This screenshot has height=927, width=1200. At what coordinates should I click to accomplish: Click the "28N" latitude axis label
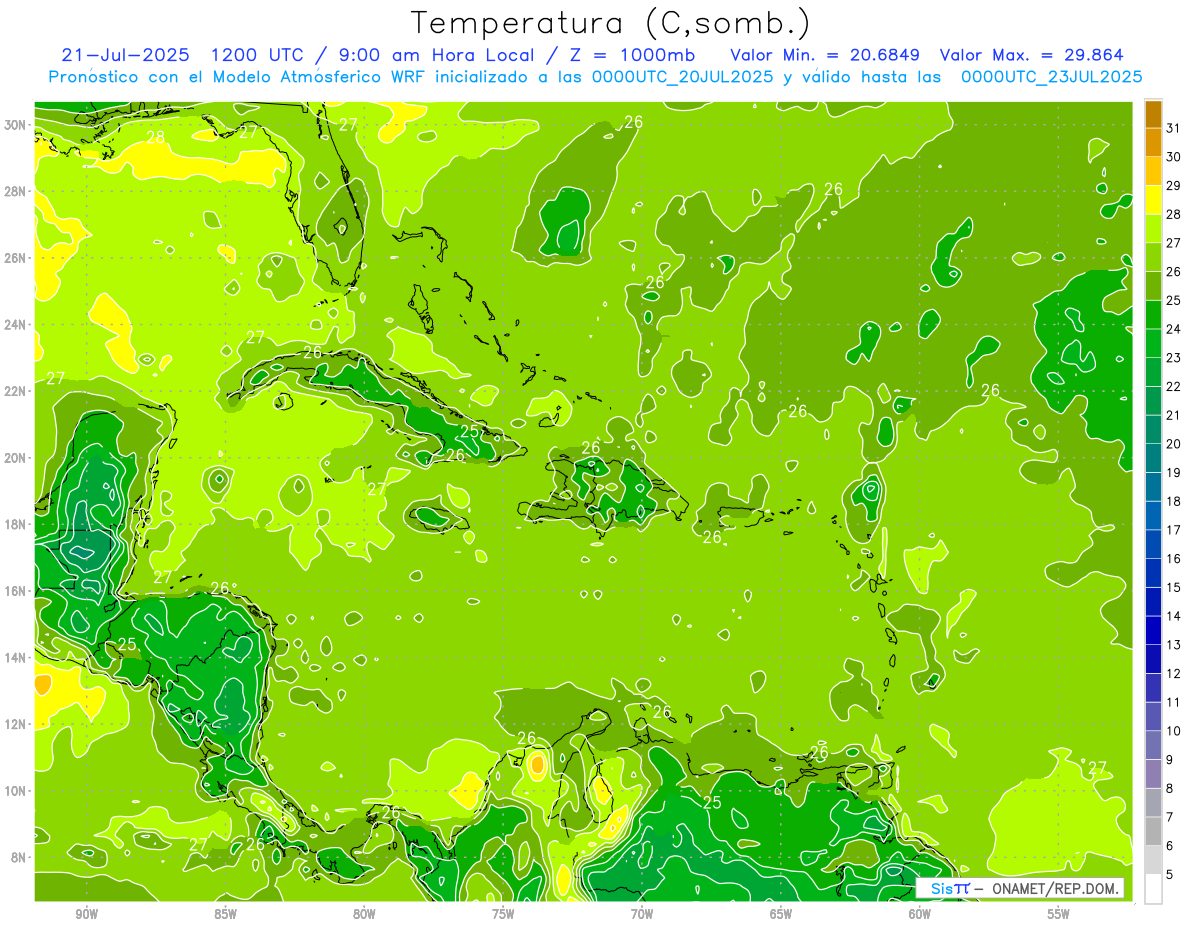(x=16, y=191)
